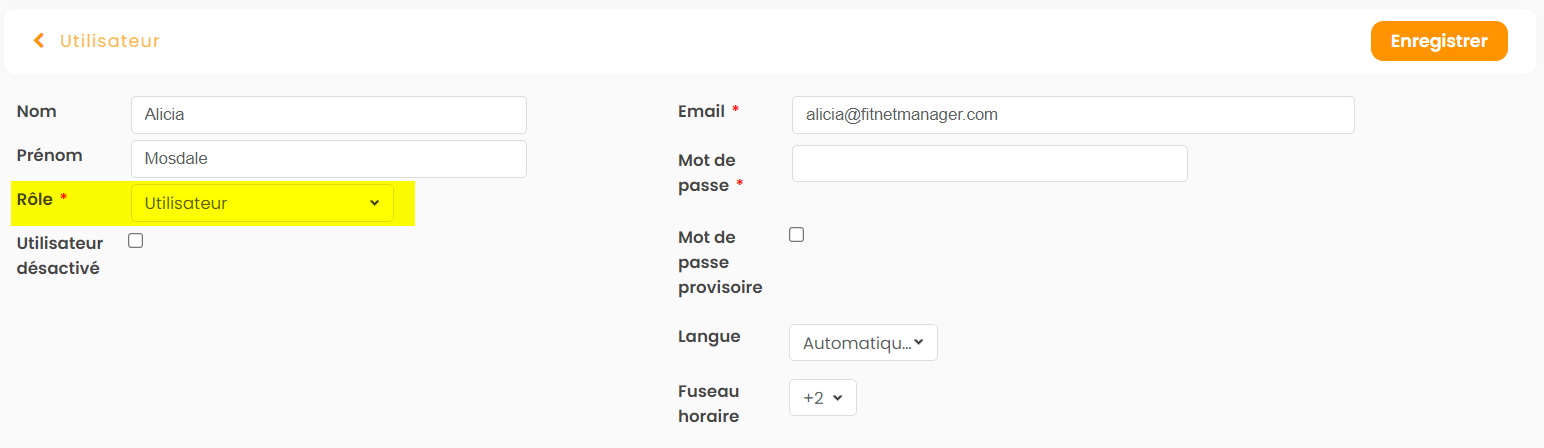Image resolution: width=1544 pixels, height=448 pixels.
Task: Expand the Langue dropdown
Action: [x=863, y=343]
